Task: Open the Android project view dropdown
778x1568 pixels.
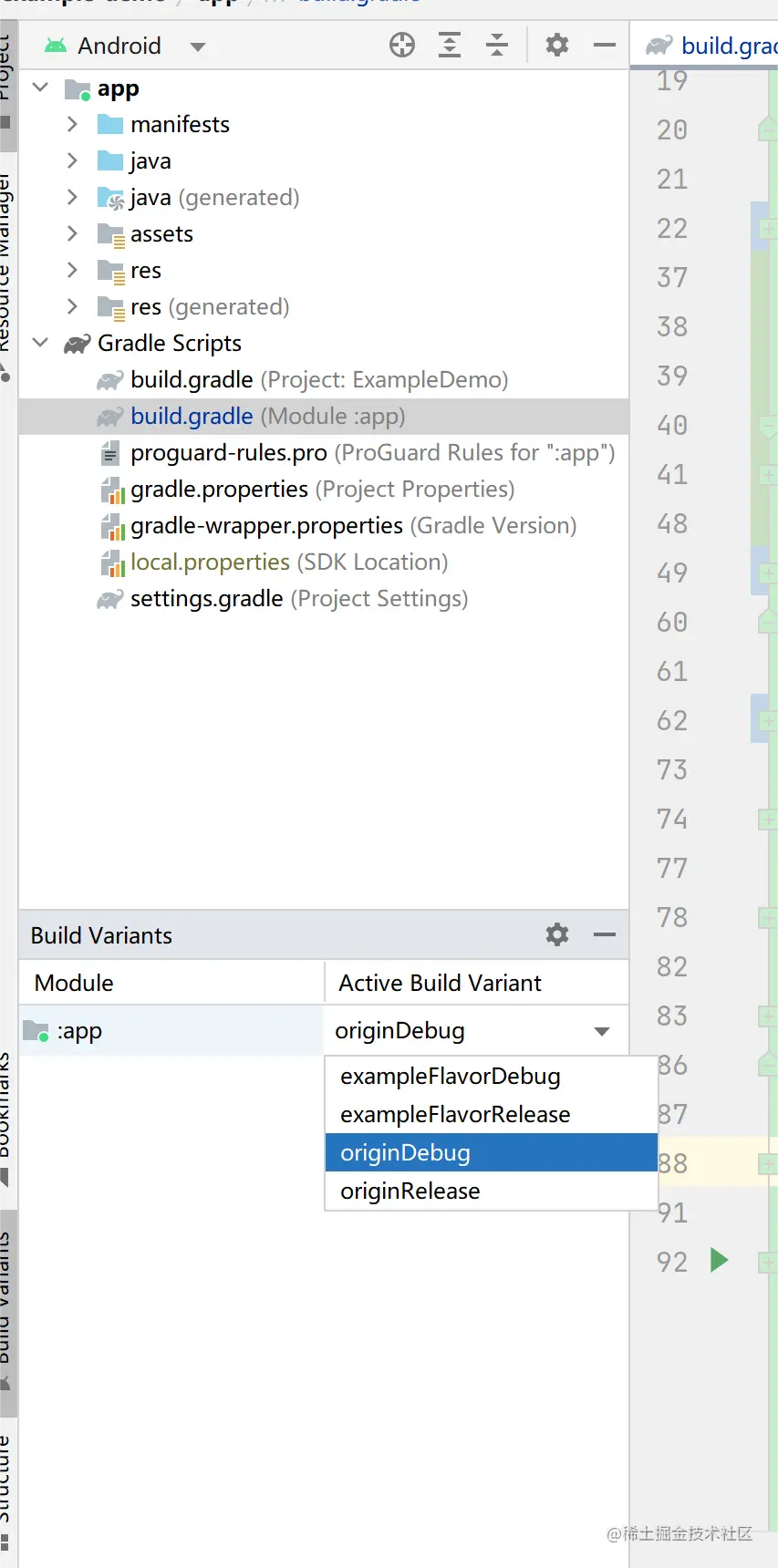Action: [x=198, y=46]
